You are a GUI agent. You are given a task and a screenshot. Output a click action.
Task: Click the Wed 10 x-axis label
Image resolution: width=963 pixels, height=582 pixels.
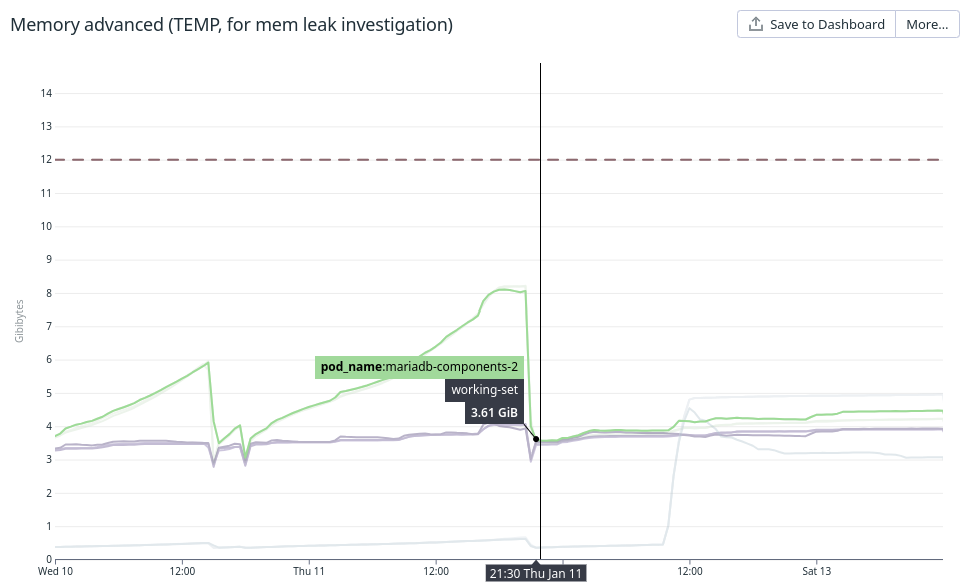tap(55, 572)
